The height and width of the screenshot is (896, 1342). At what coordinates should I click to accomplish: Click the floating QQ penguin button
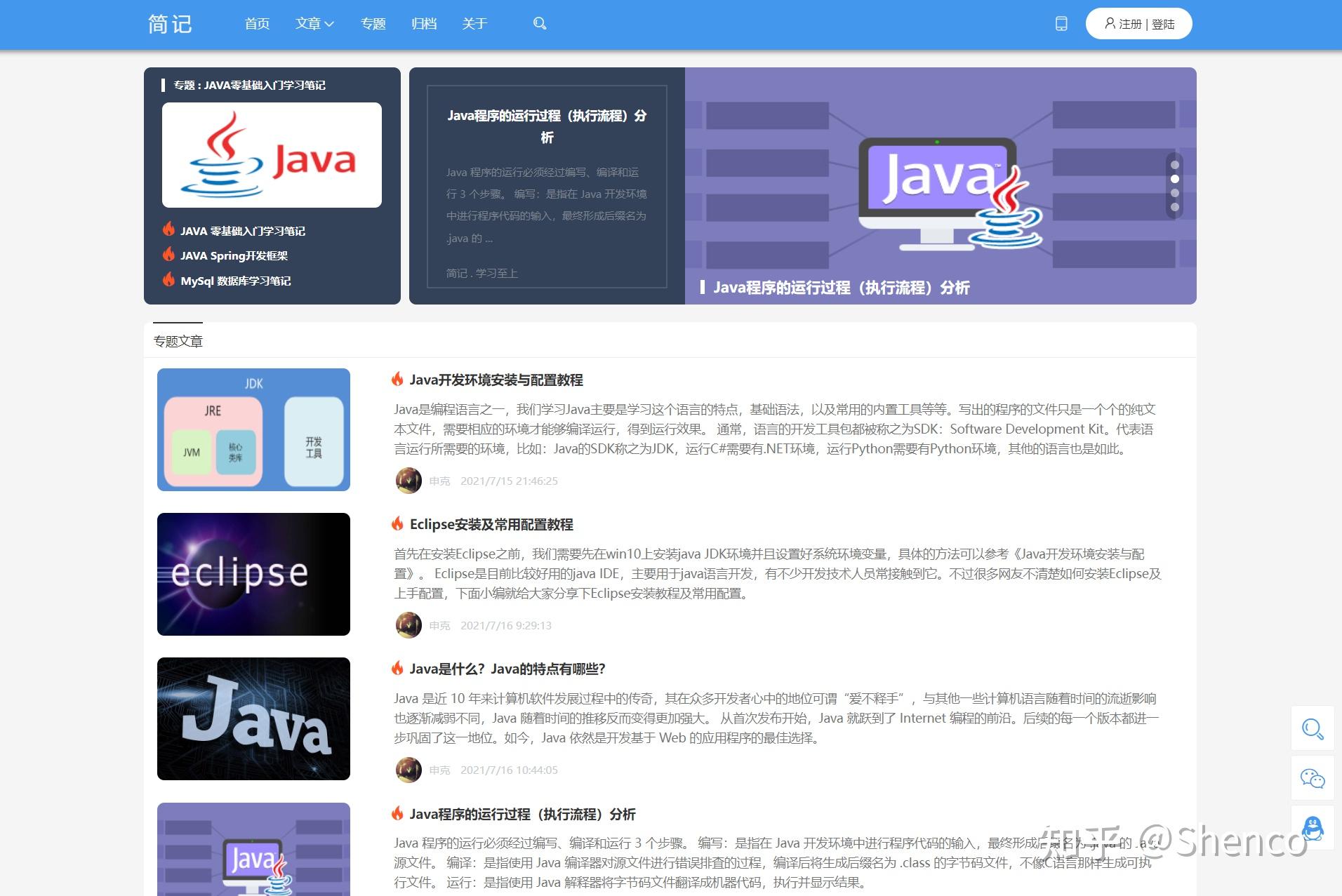[1313, 828]
